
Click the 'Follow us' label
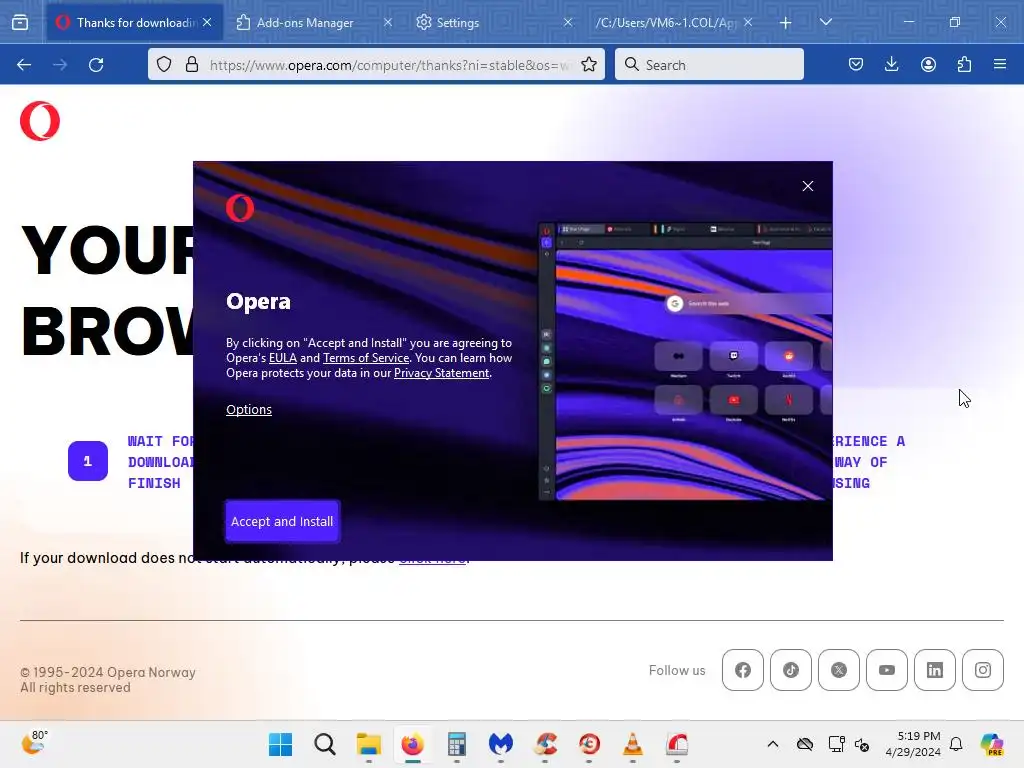point(677,670)
